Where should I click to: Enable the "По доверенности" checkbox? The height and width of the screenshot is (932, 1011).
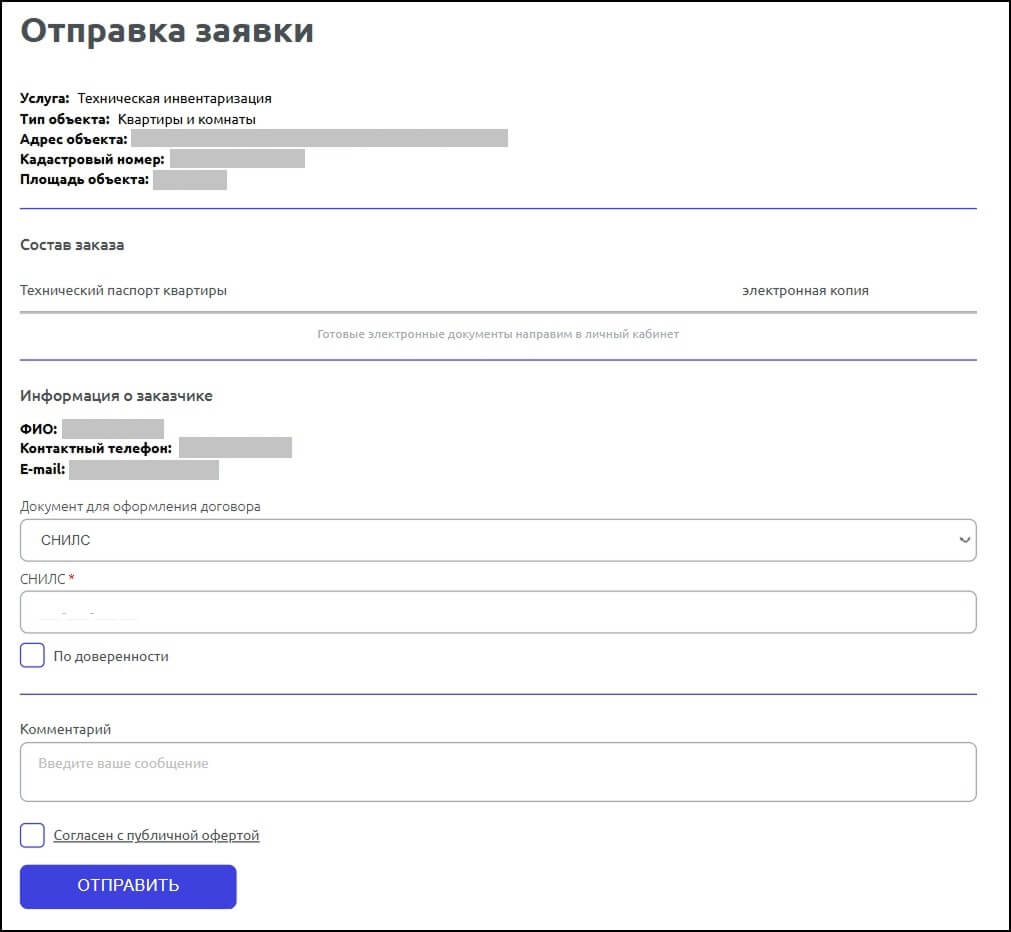[x=32, y=654]
